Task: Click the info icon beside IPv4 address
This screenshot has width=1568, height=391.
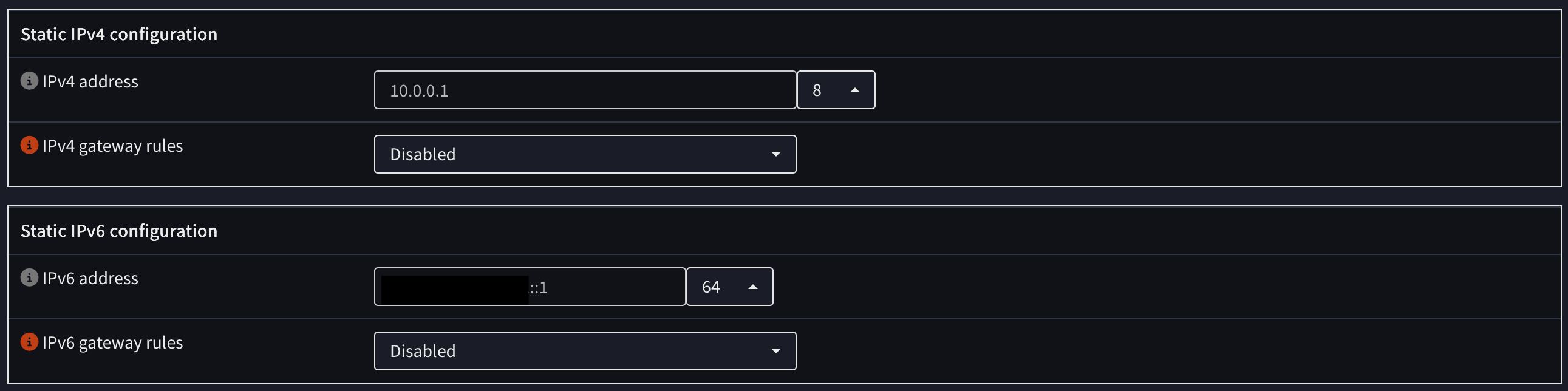Action: click(x=29, y=81)
